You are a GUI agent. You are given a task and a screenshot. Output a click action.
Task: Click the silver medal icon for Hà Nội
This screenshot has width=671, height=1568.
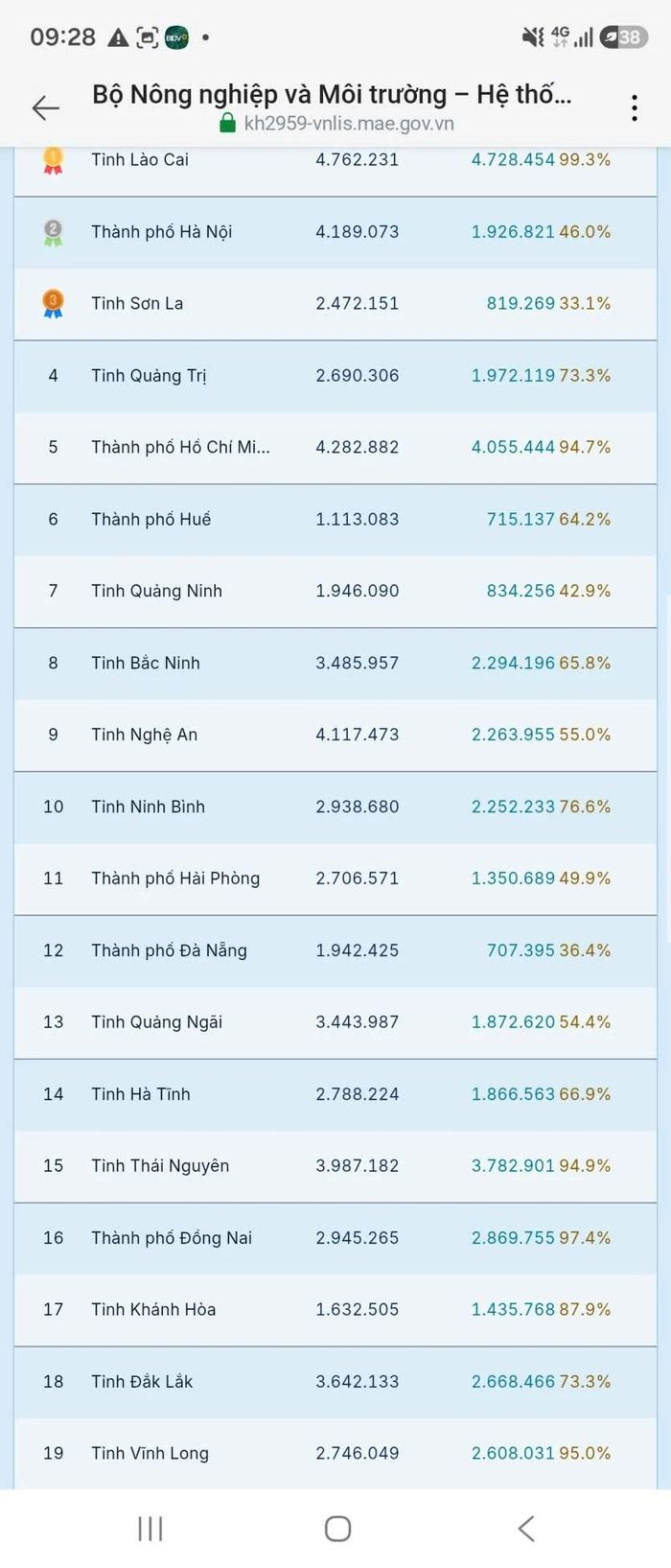coord(53,232)
